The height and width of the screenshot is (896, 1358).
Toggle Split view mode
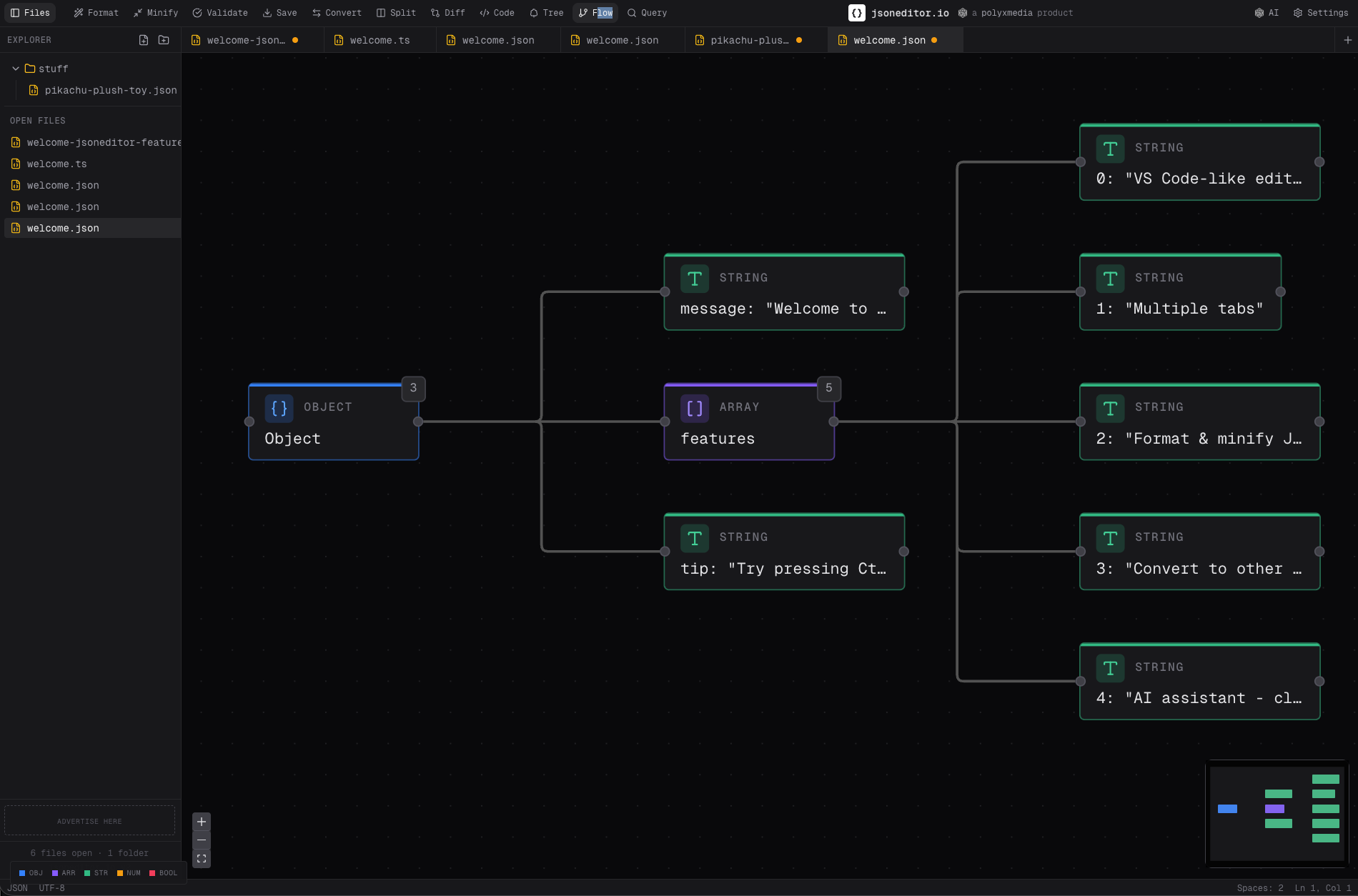pyautogui.click(x=396, y=12)
